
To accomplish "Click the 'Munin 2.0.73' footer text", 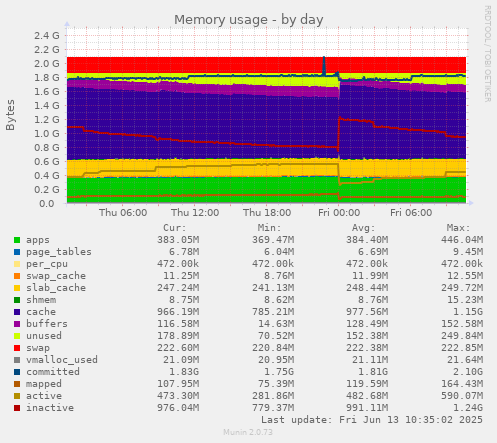I will (x=248, y=432).
